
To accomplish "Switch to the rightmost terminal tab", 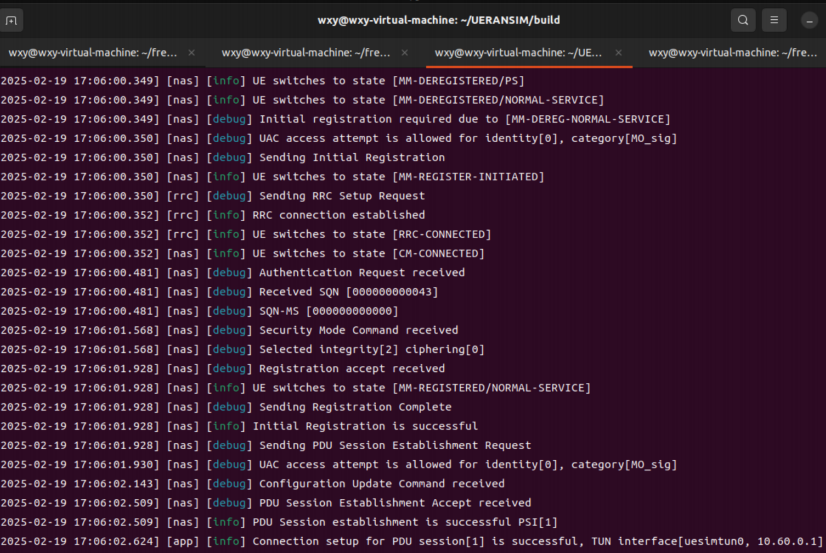I will point(733,53).
